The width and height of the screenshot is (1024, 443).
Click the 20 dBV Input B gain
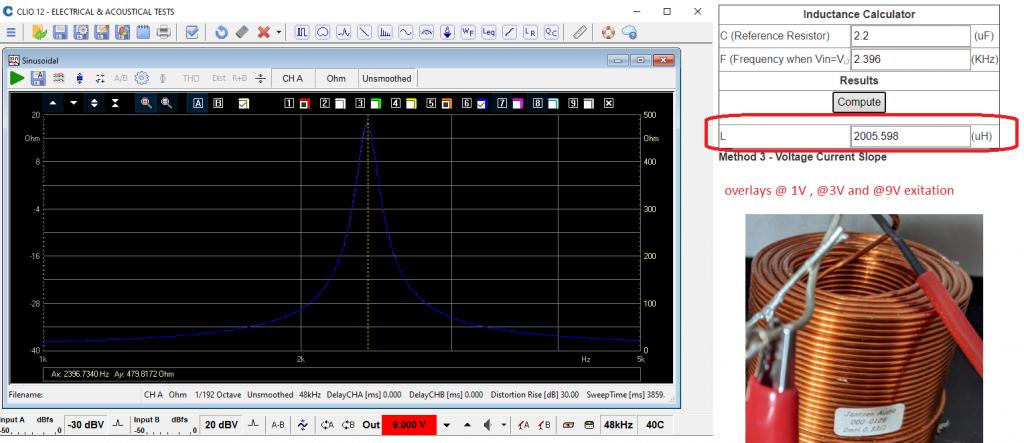[x=221, y=425]
